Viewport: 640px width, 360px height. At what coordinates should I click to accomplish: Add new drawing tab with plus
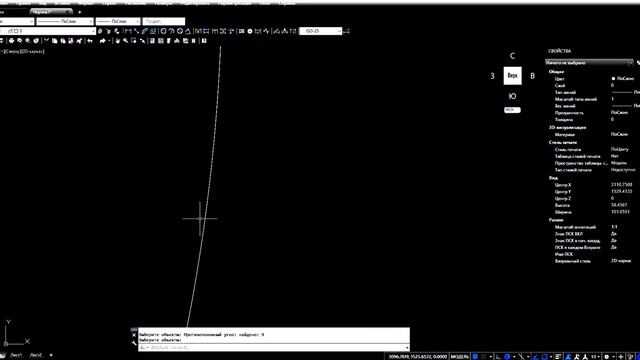pyautogui.click(x=80, y=12)
